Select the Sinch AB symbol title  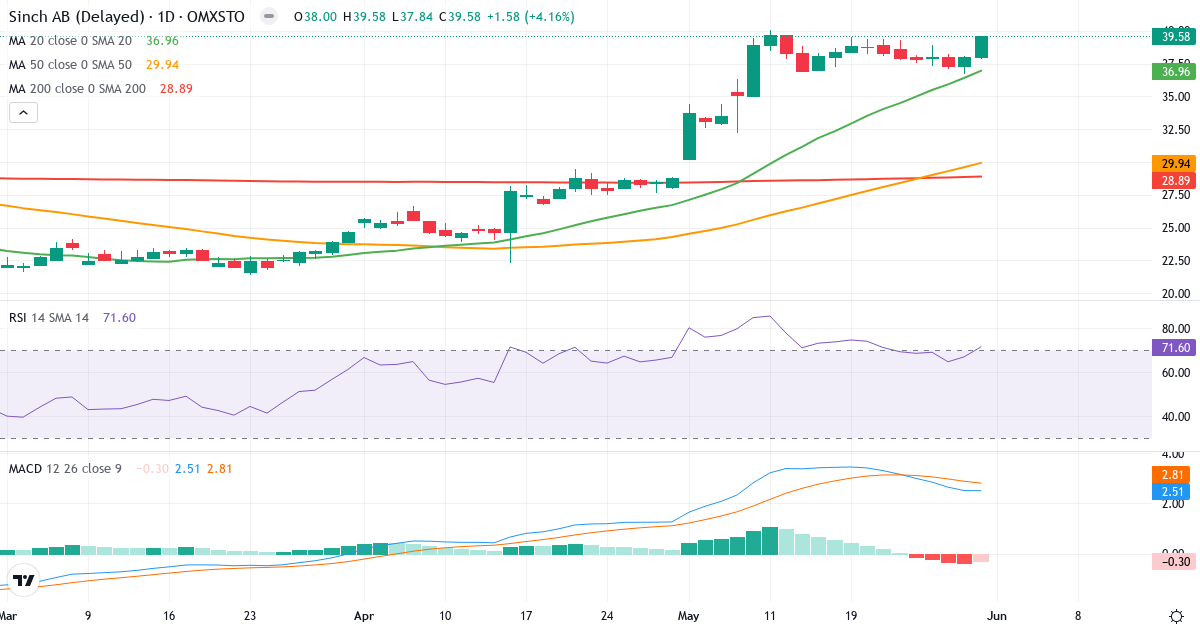pos(126,16)
